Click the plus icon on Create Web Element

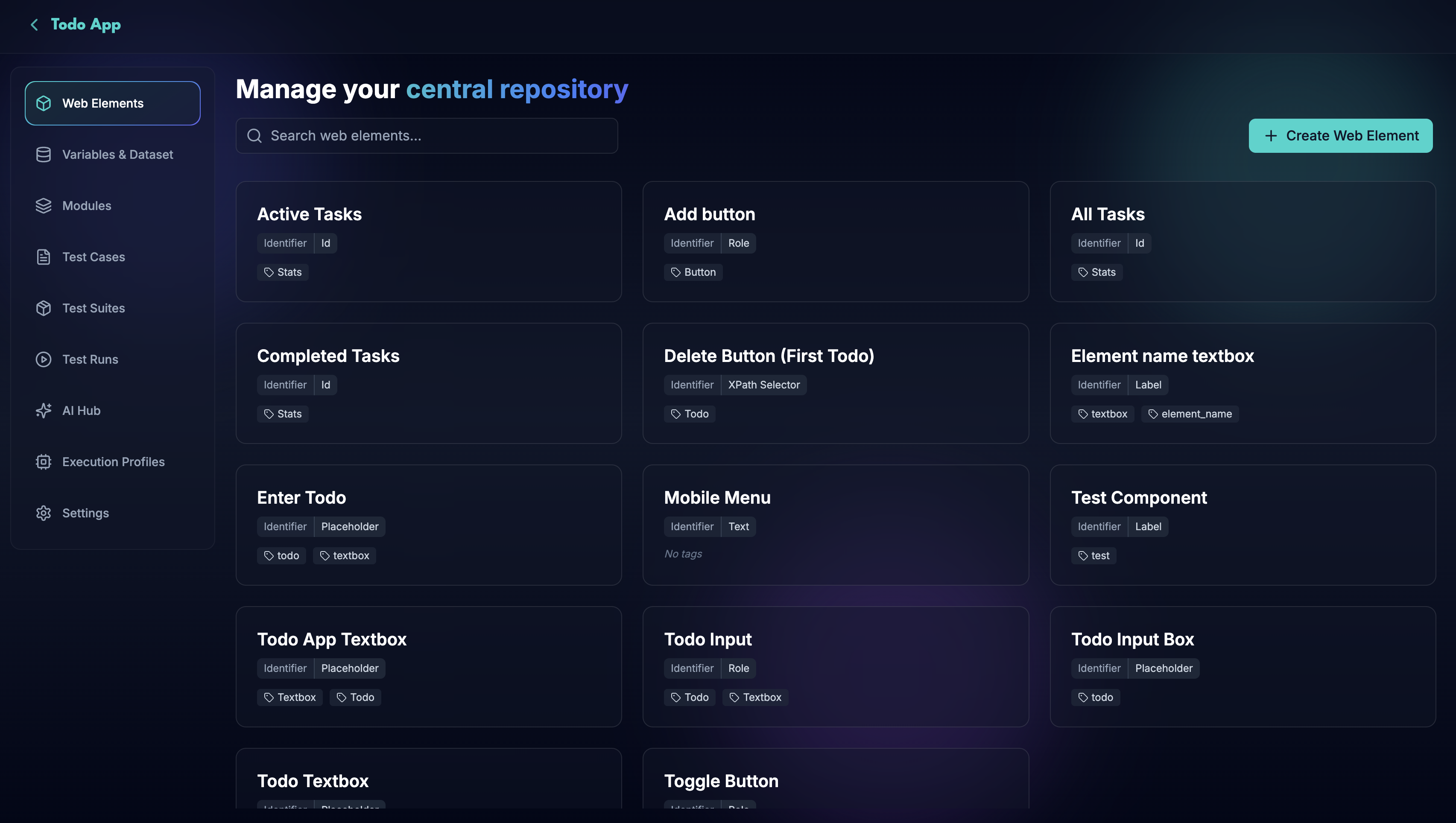pyautogui.click(x=1271, y=136)
